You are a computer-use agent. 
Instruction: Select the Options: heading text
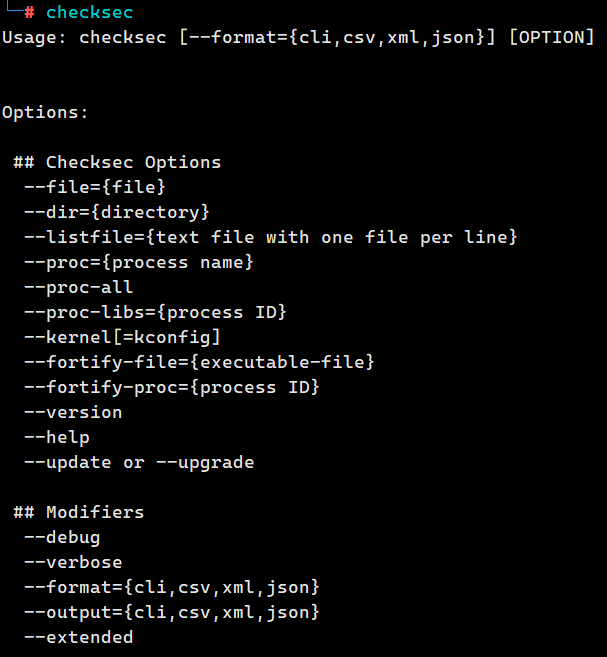[x=45, y=112]
